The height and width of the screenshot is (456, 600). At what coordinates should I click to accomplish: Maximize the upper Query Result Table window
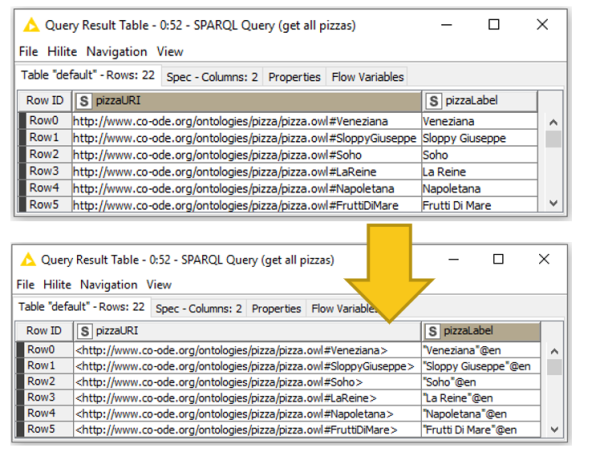494,25
